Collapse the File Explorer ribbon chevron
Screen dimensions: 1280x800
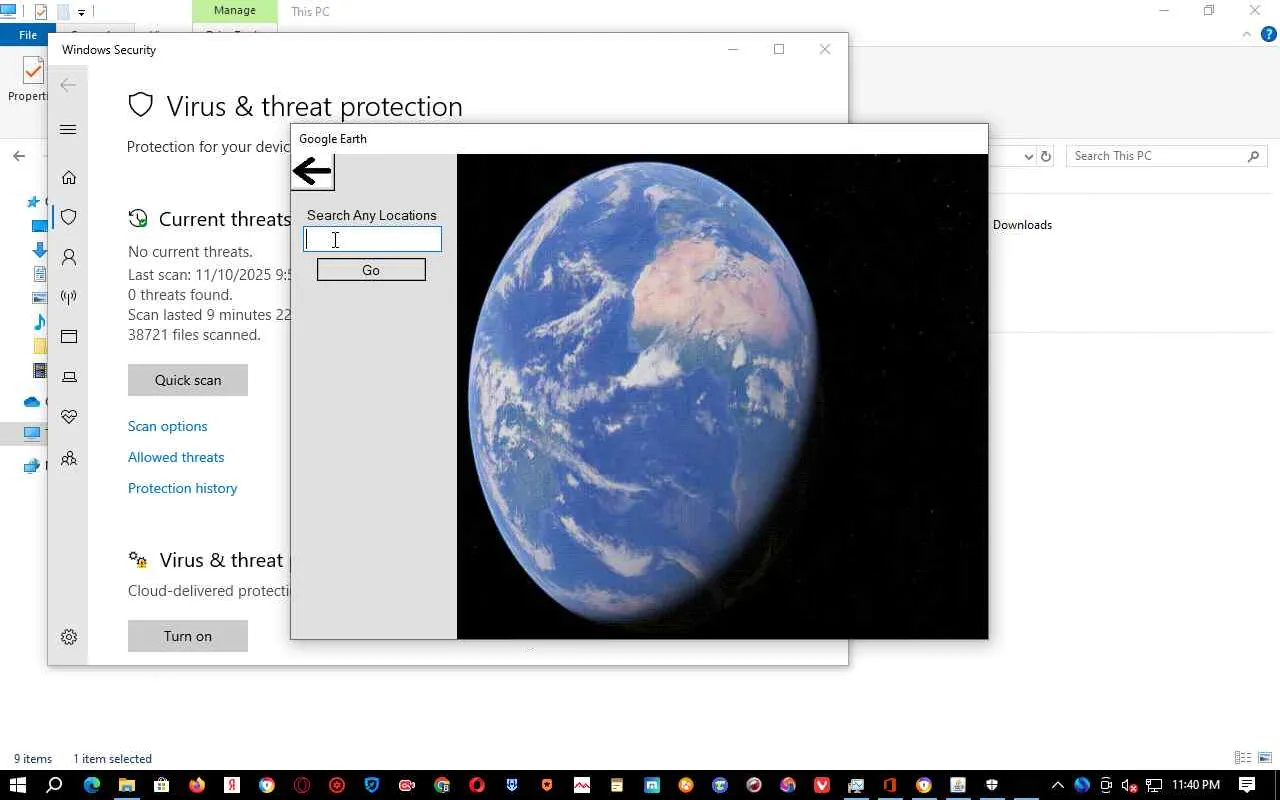[1247, 34]
